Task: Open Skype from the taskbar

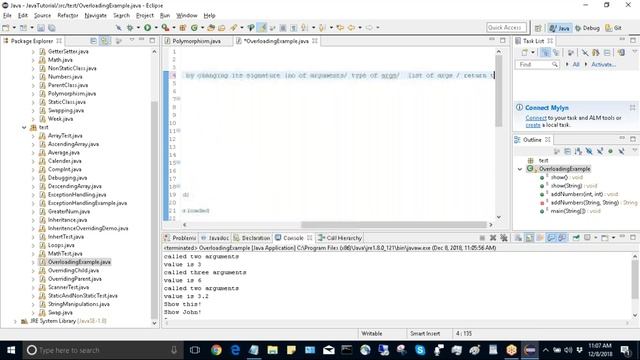Action: [420, 350]
